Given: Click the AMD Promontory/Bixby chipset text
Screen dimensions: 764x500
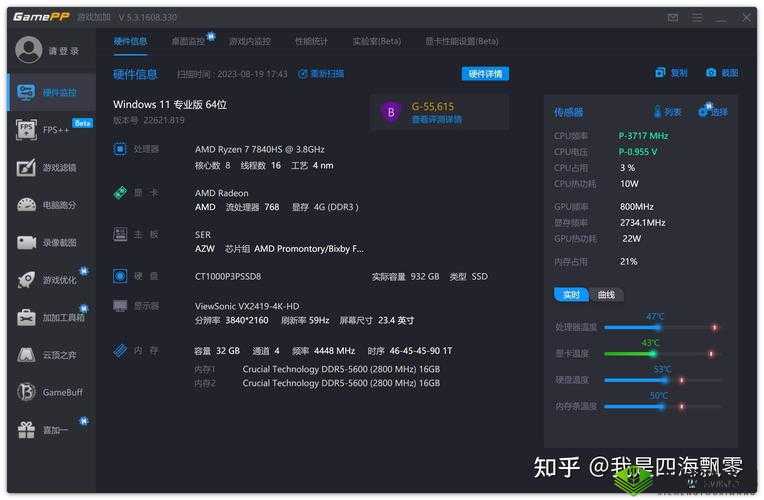Looking at the screenshot, I should (x=309, y=249).
